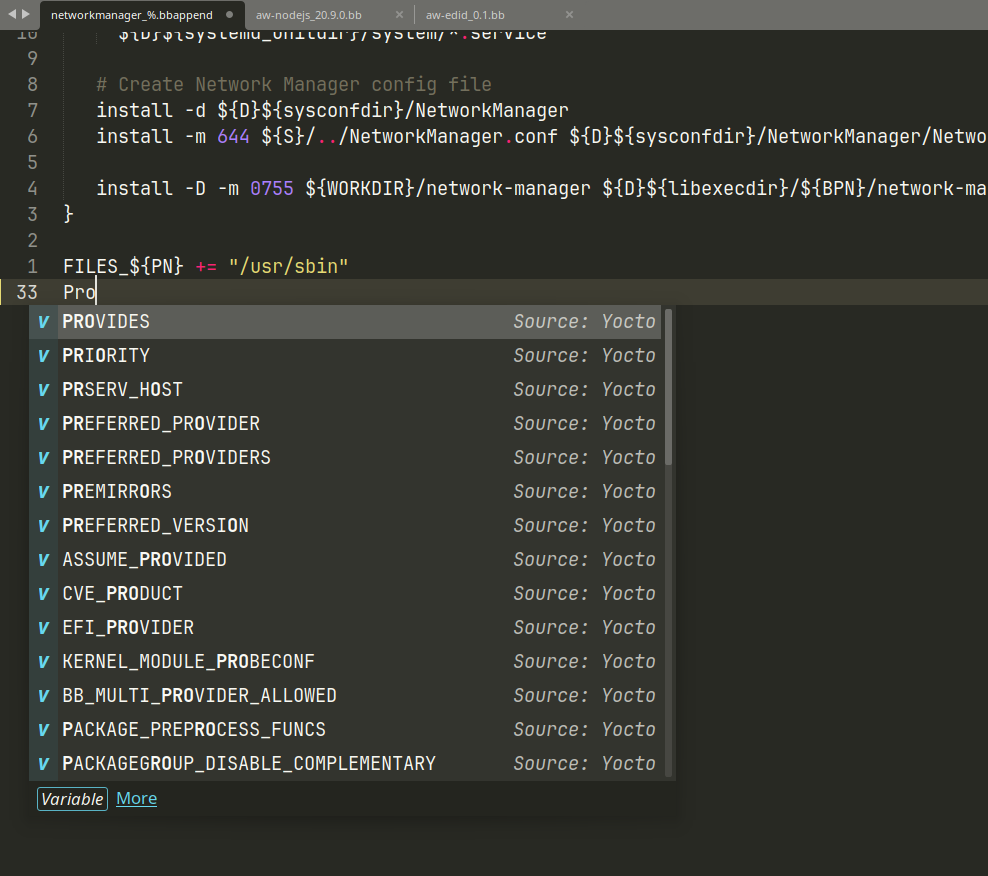Image resolution: width=988 pixels, height=876 pixels.
Task: Select PRIORITY completion
Action: (345, 356)
